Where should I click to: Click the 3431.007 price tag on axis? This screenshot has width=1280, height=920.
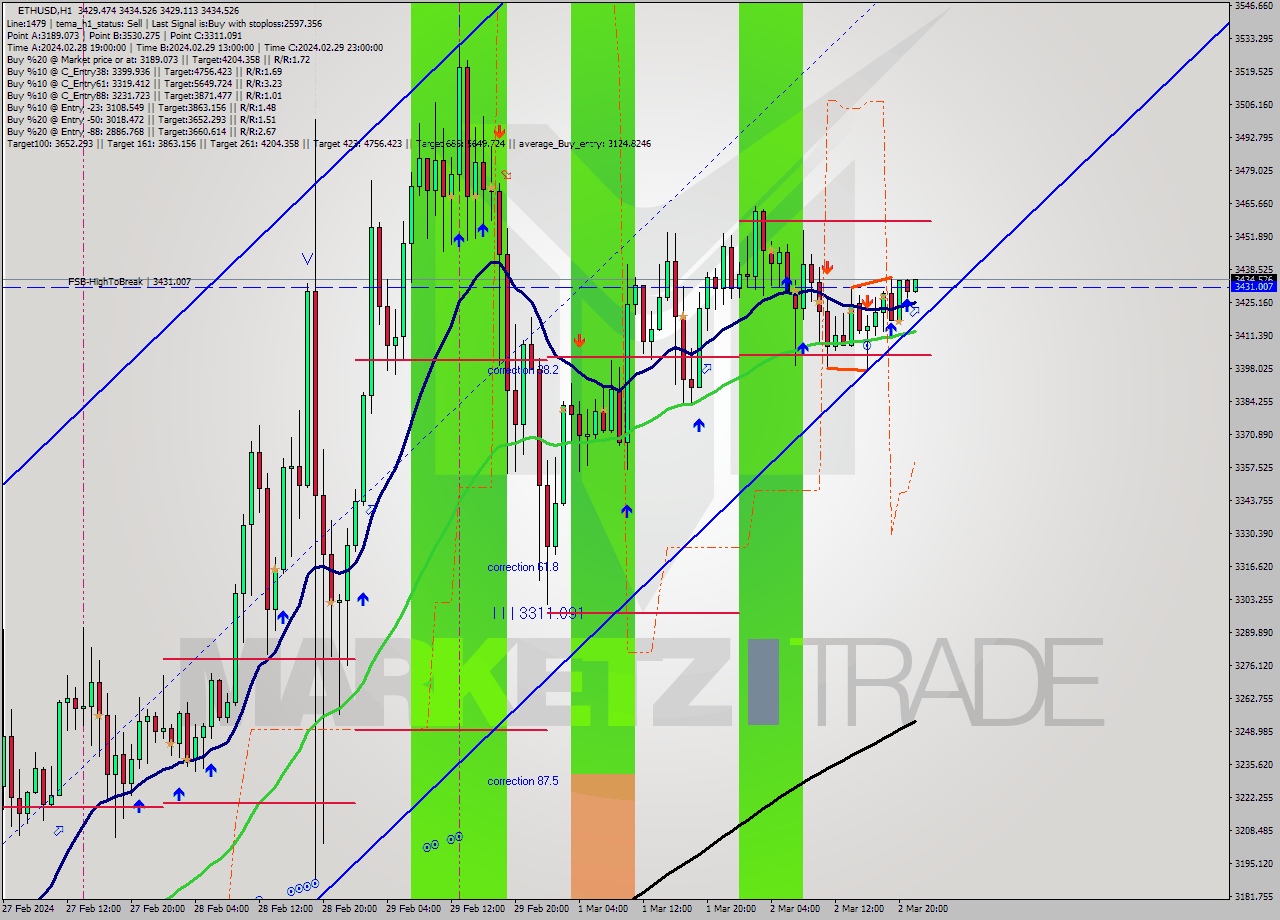click(x=1254, y=287)
